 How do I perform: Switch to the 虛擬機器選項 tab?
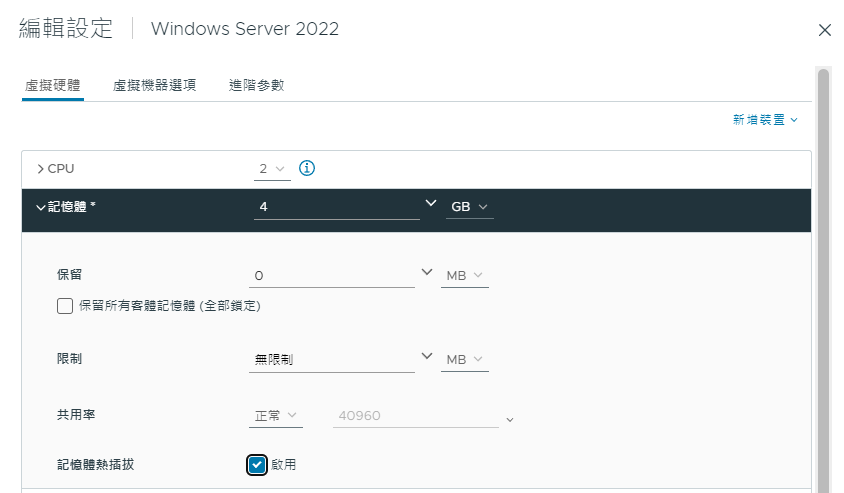[154, 85]
